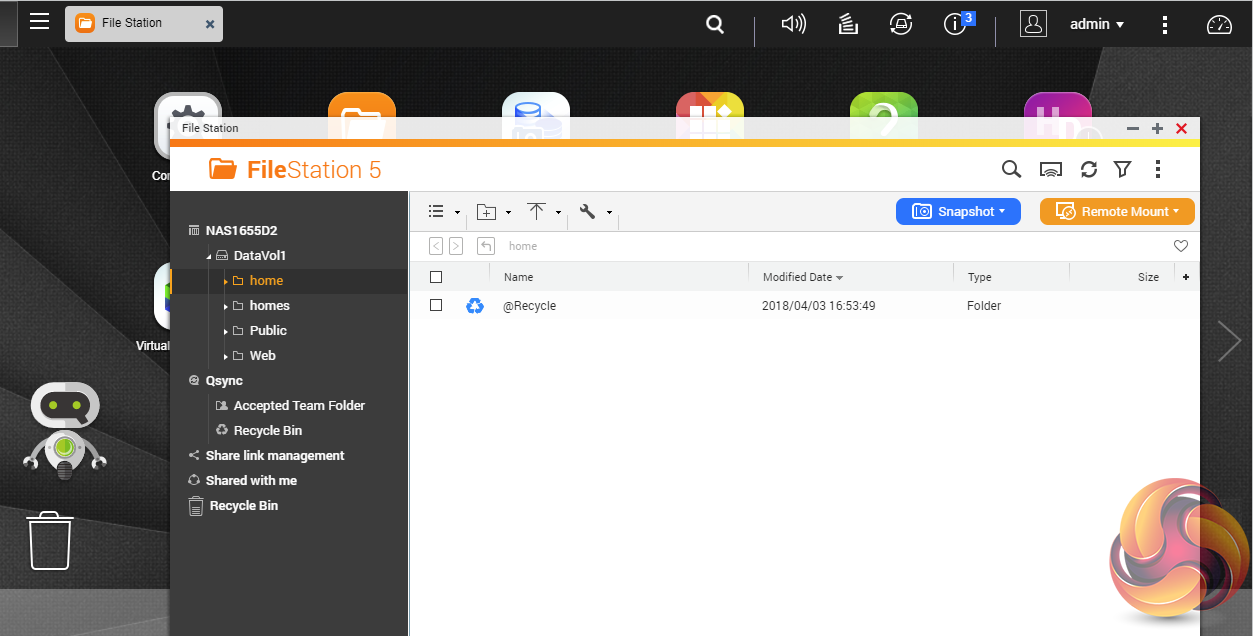The width and height of the screenshot is (1256, 636).
Task: Go to parent folder arrow
Action: [x=486, y=246]
